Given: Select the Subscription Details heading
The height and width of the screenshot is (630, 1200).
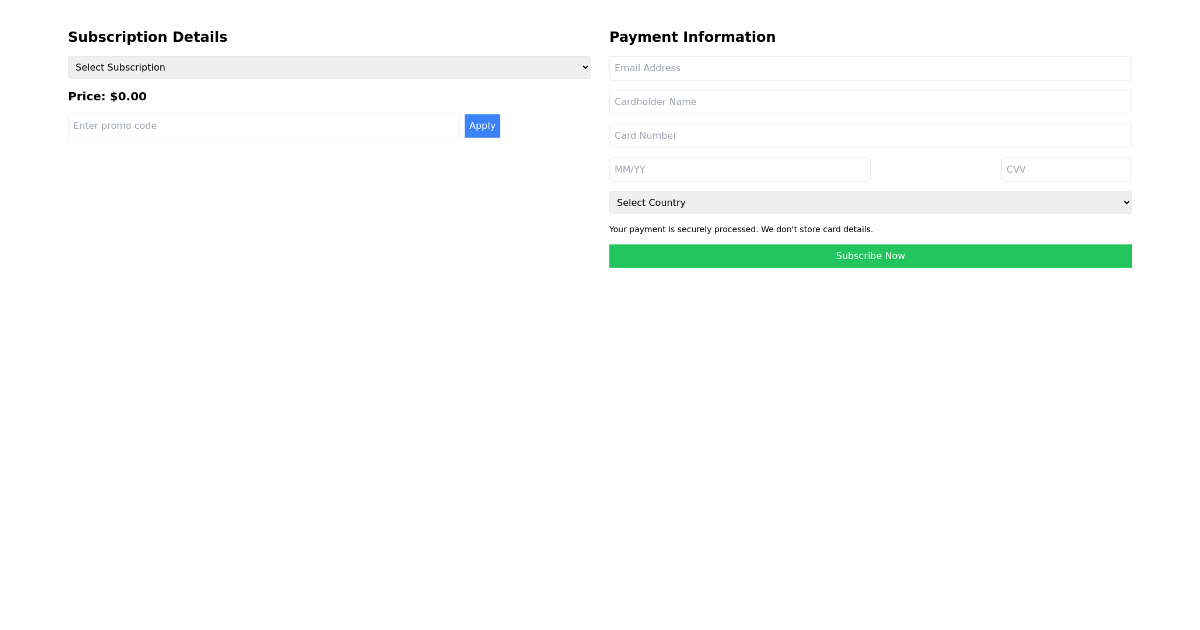Looking at the screenshot, I should click(x=147, y=37).
